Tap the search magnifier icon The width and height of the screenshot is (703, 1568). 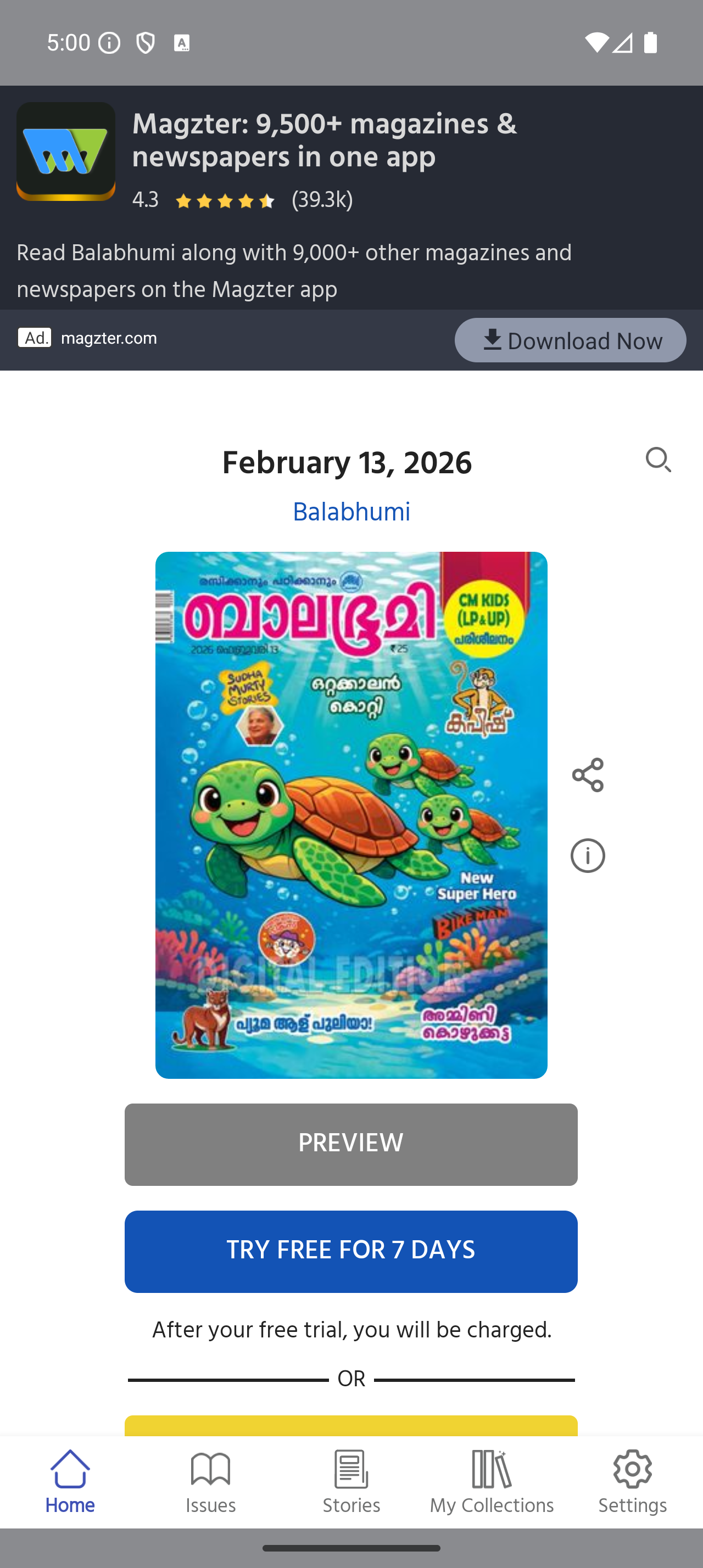pyautogui.click(x=658, y=460)
